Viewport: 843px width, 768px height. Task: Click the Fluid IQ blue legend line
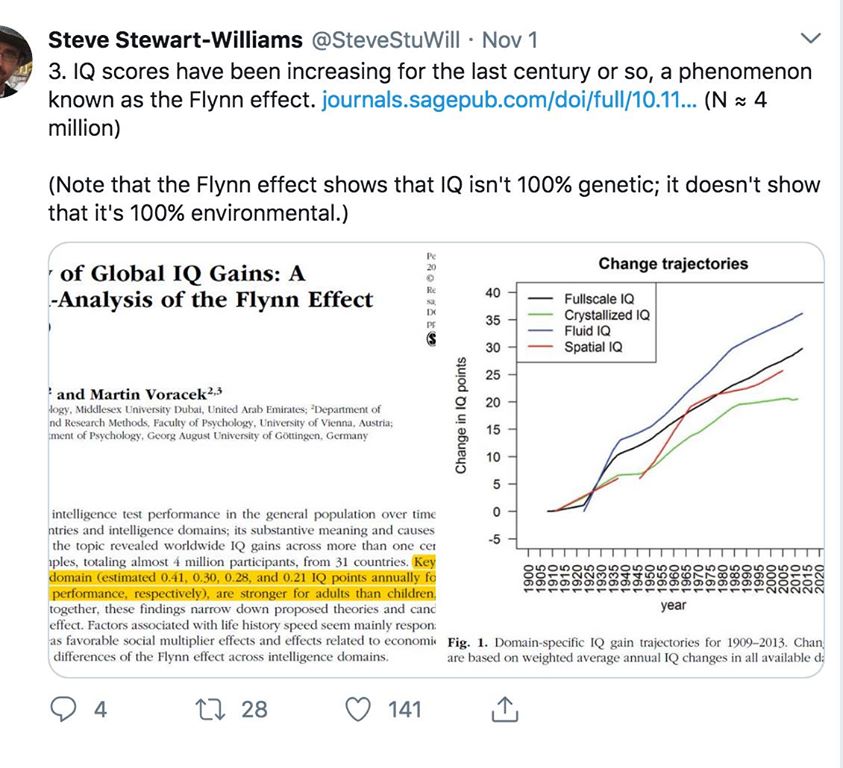[540, 331]
